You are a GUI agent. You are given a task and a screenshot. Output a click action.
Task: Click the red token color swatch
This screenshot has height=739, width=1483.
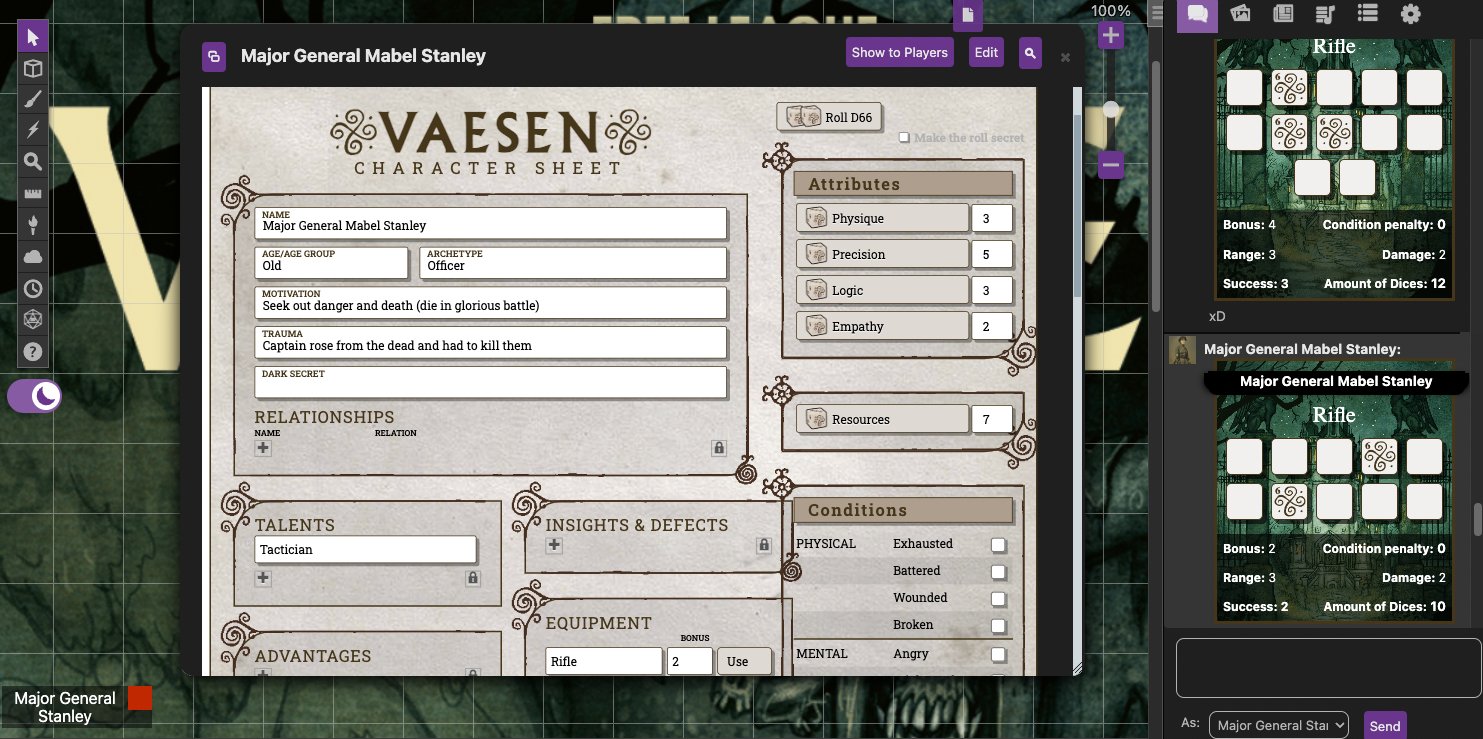[140, 698]
